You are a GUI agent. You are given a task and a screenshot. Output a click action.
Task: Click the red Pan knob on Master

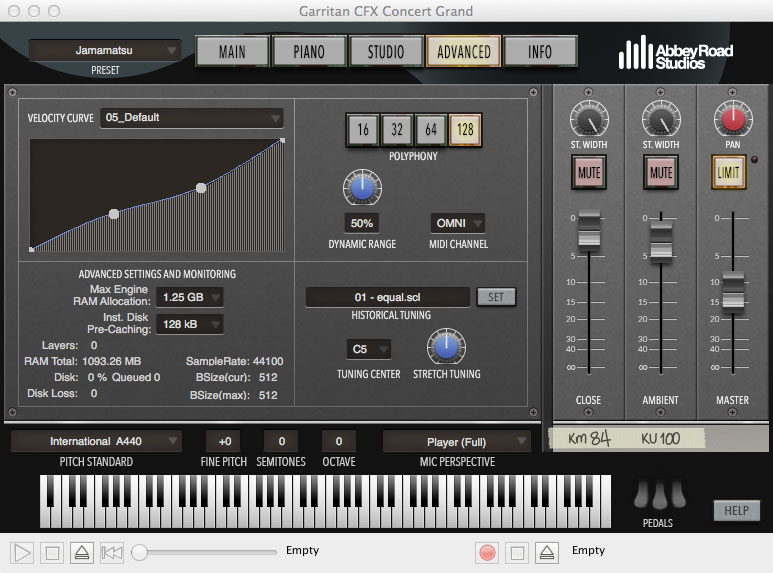(733, 118)
